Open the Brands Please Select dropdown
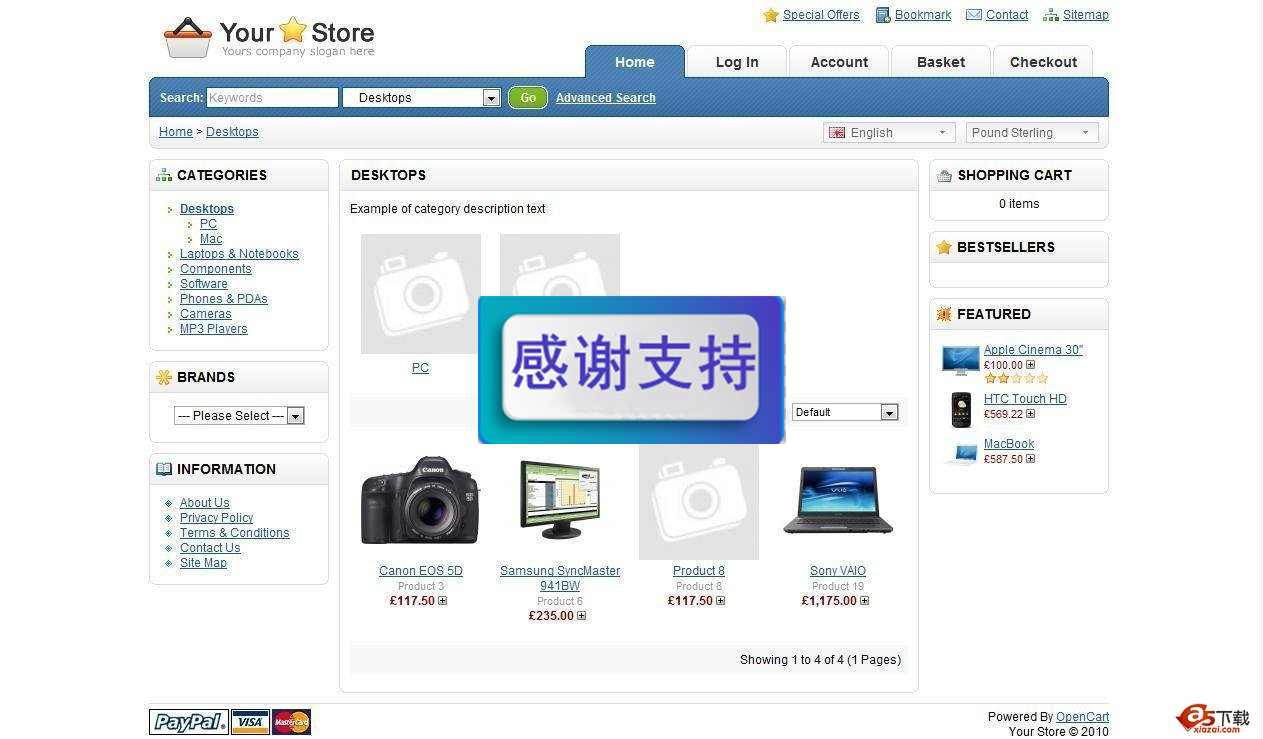 point(239,416)
